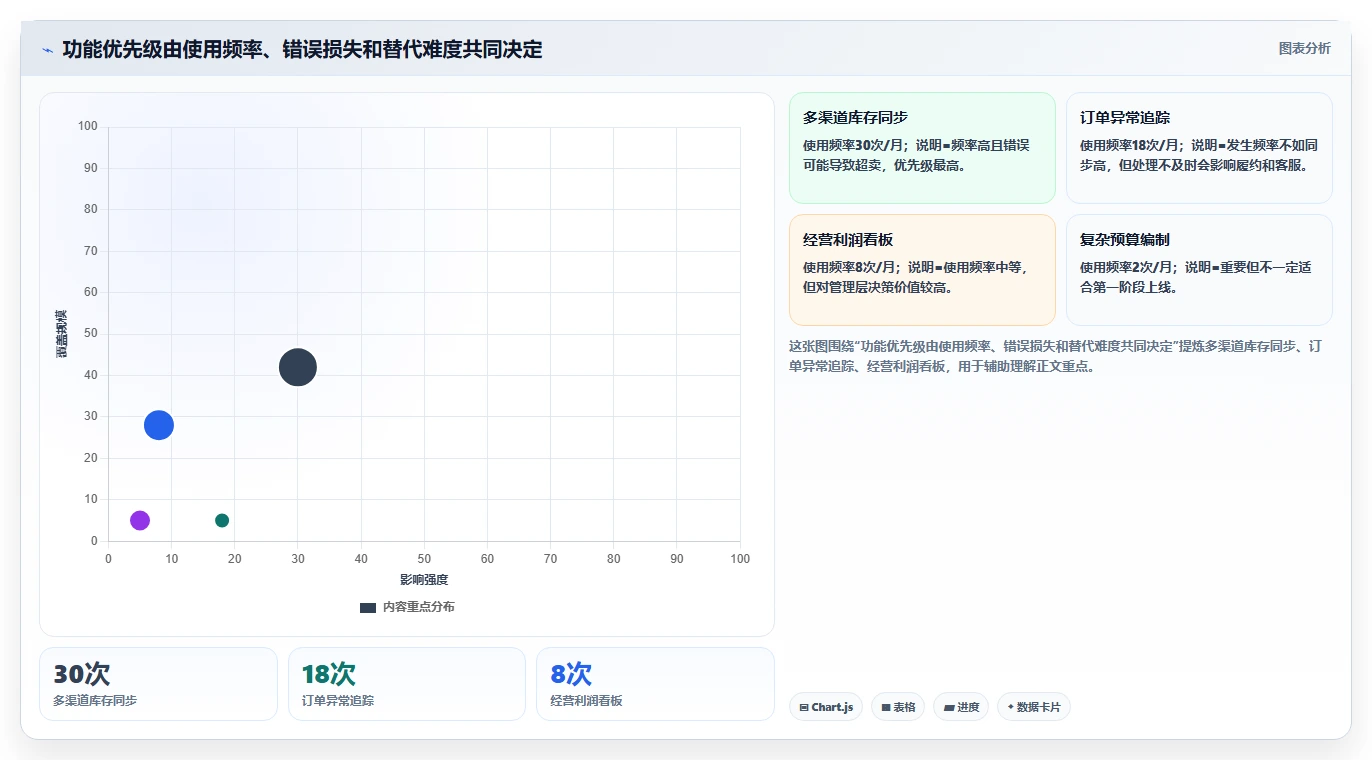Screen dimensions: 1372x760
Task: Click the 30次 stat value
Action: point(81,674)
